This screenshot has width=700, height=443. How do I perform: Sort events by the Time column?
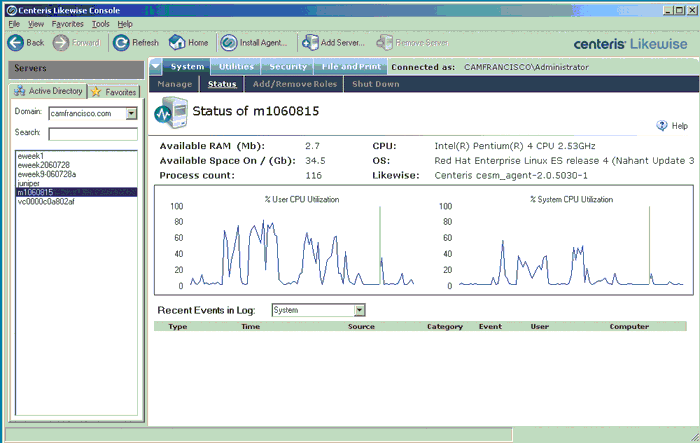point(250,326)
